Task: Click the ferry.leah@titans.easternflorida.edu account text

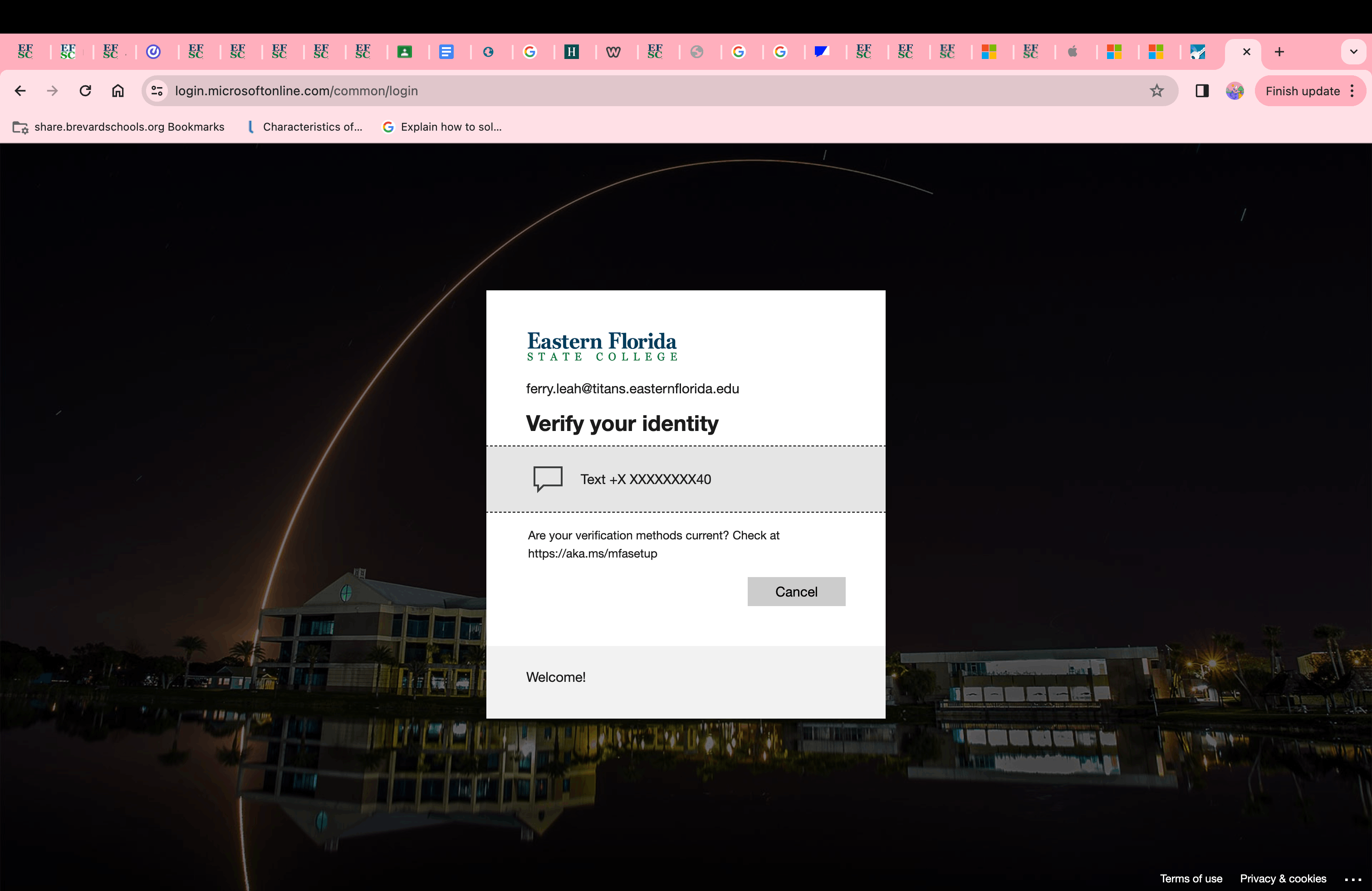Action: point(632,388)
